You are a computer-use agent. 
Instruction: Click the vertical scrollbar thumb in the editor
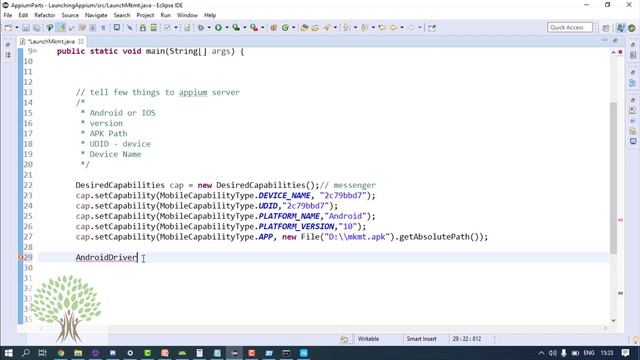click(613, 178)
